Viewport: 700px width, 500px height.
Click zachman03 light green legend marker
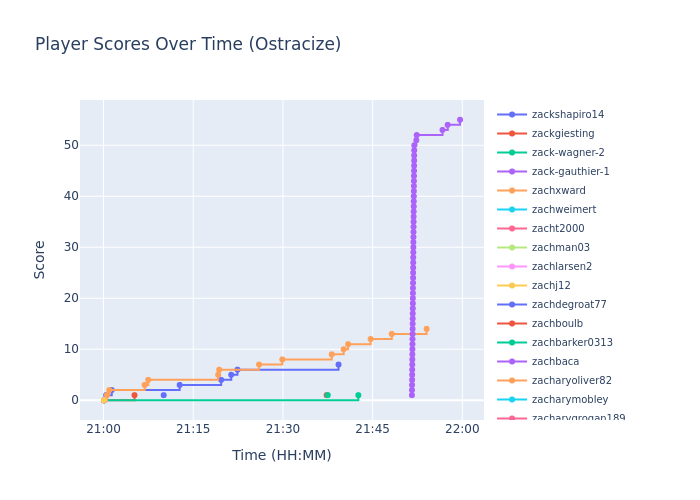[512, 248]
